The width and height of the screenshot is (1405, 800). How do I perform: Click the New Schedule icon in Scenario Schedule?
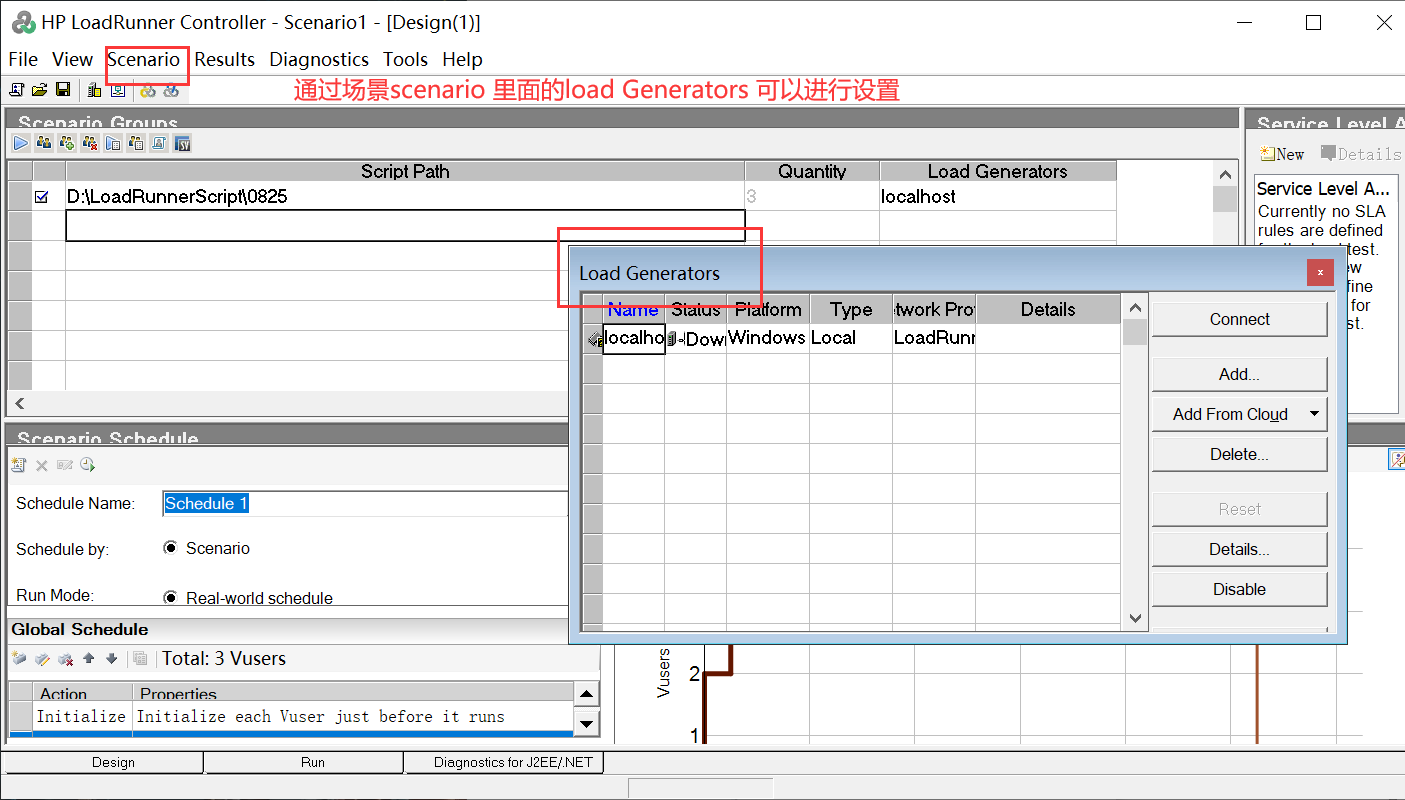tap(18, 465)
